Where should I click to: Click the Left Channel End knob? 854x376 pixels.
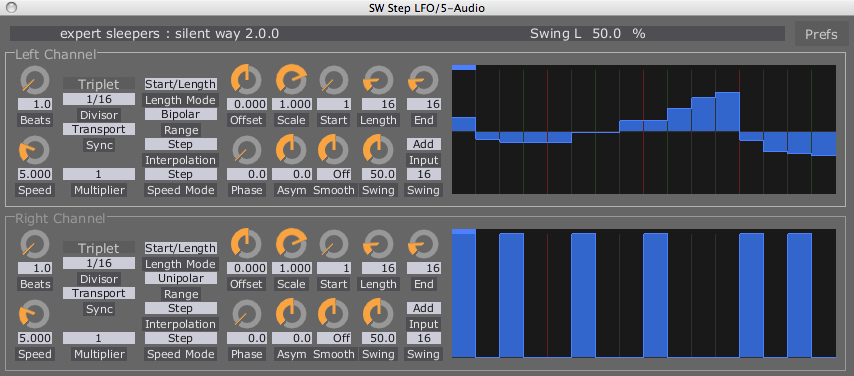tap(423, 80)
